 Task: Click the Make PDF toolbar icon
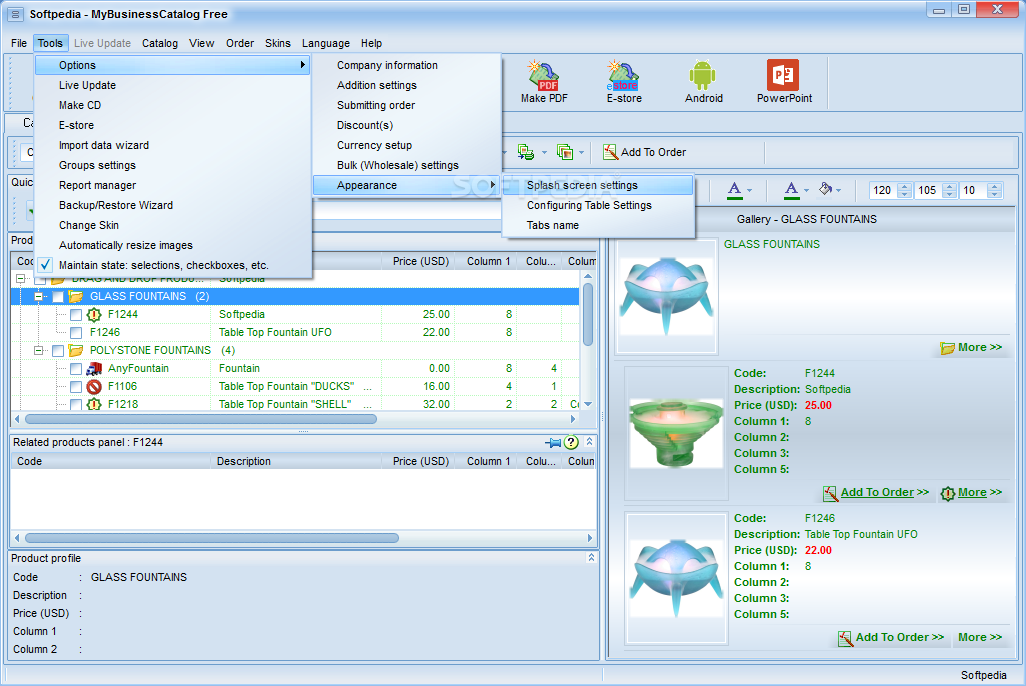point(544,82)
